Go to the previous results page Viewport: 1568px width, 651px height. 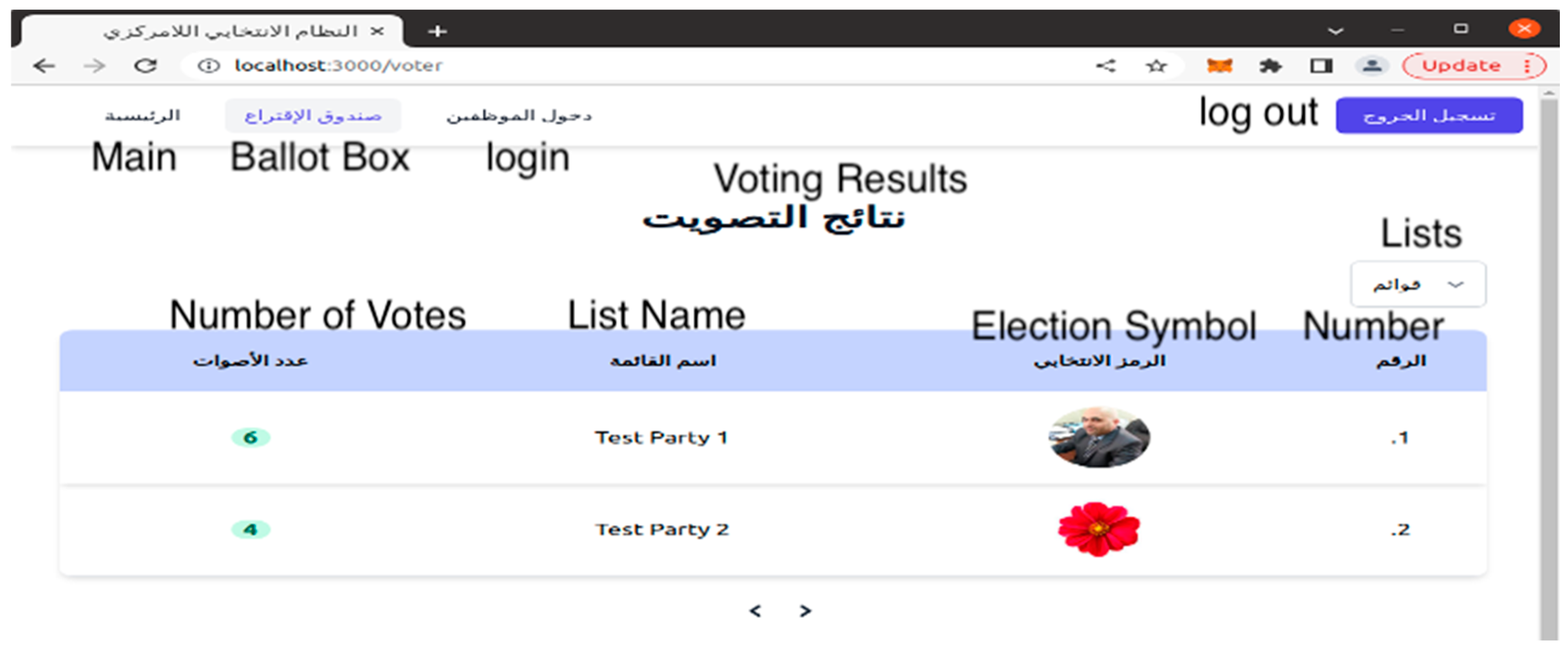(x=755, y=611)
